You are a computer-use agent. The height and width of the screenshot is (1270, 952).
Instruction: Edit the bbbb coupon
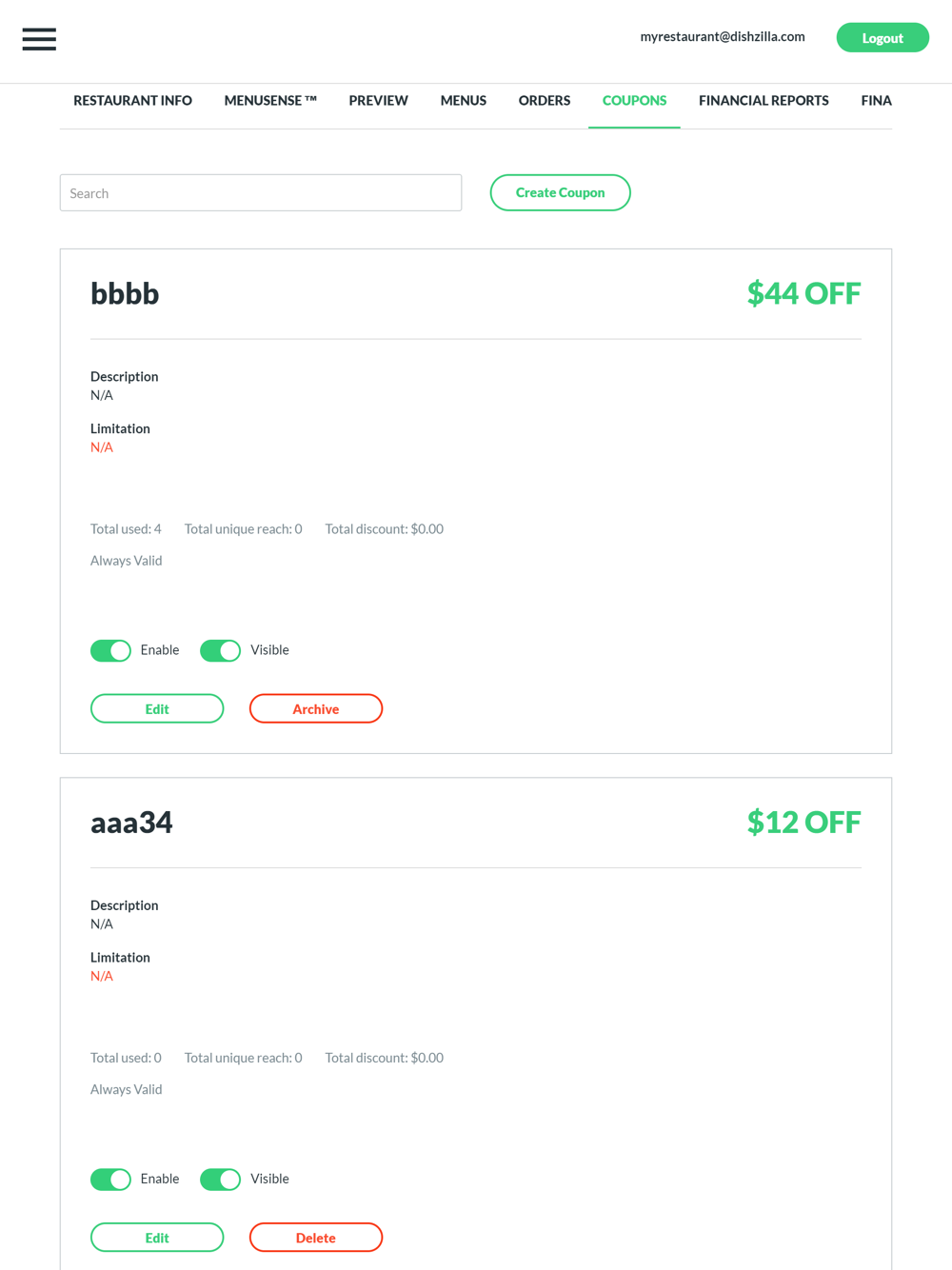(157, 708)
